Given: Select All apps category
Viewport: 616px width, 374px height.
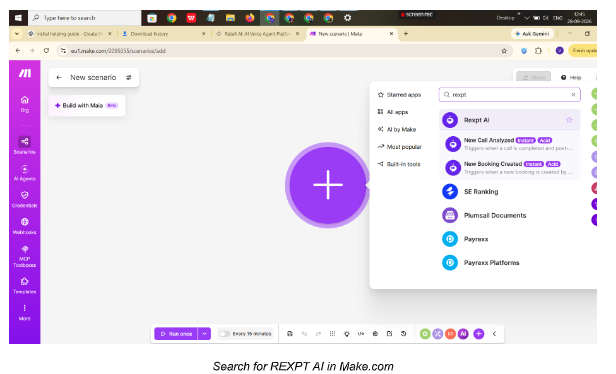Looking at the screenshot, I should (393, 112).
